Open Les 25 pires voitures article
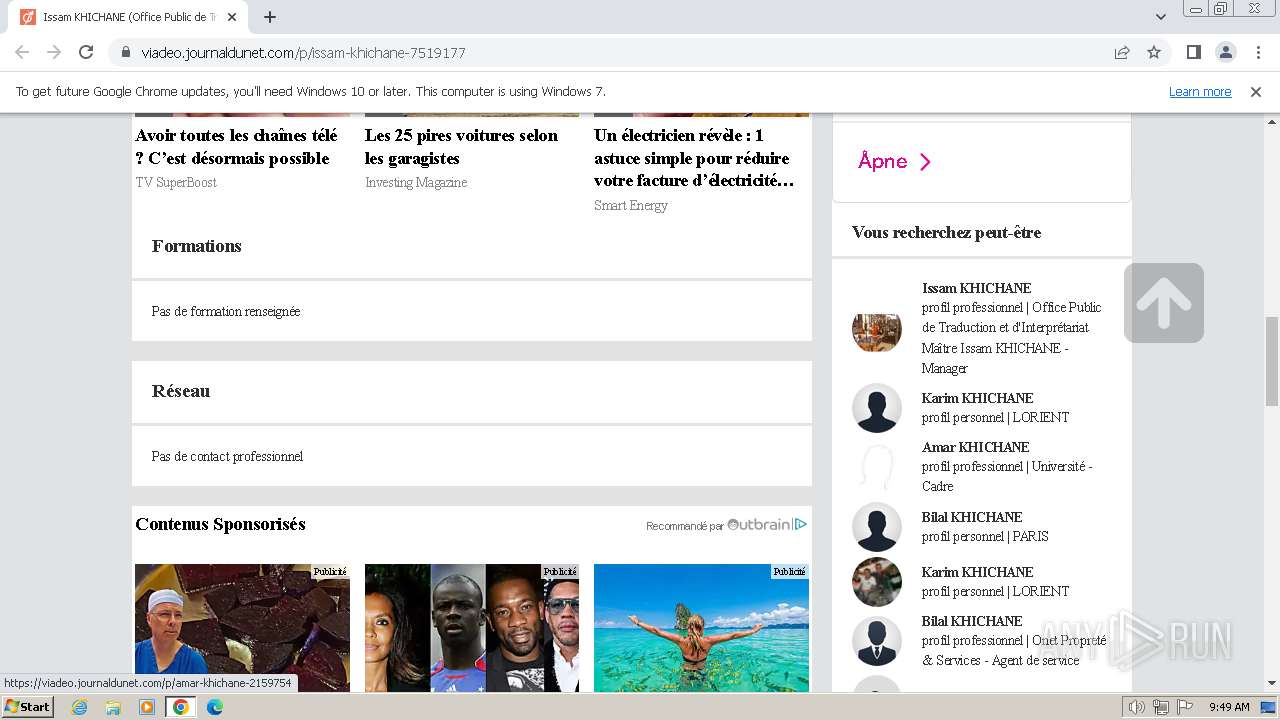This screenshot has height=720, width=1280. tap(461, 147)
